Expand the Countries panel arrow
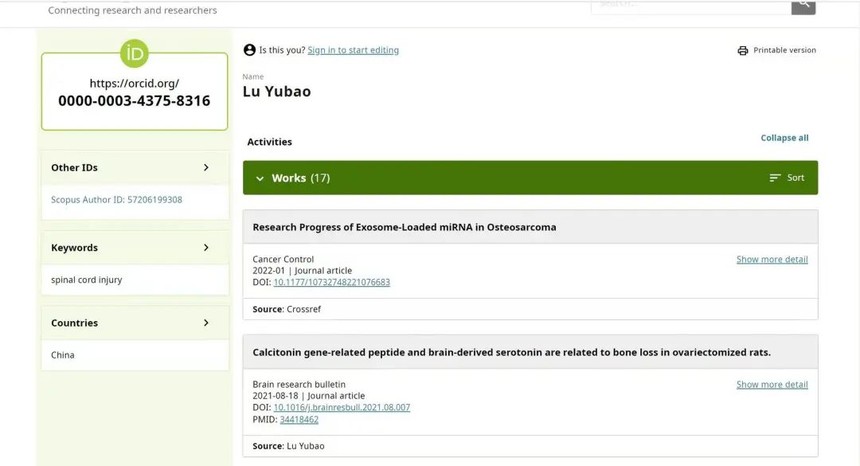Screen dimensions: 860x466 206,323
